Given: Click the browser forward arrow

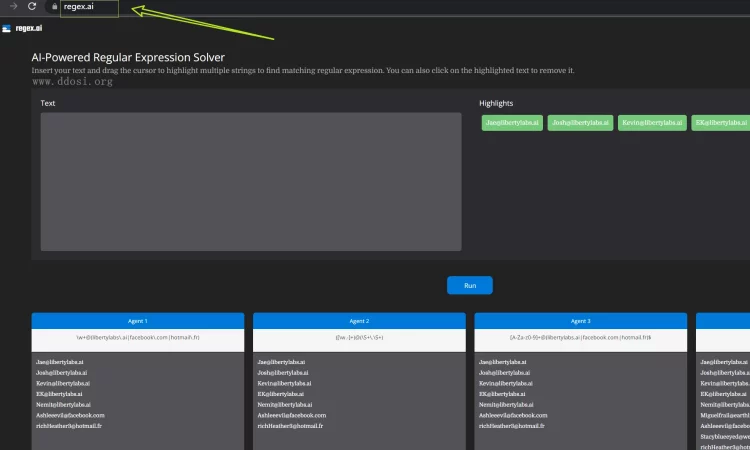Looking at the screenshot, I should pos(13,6).
